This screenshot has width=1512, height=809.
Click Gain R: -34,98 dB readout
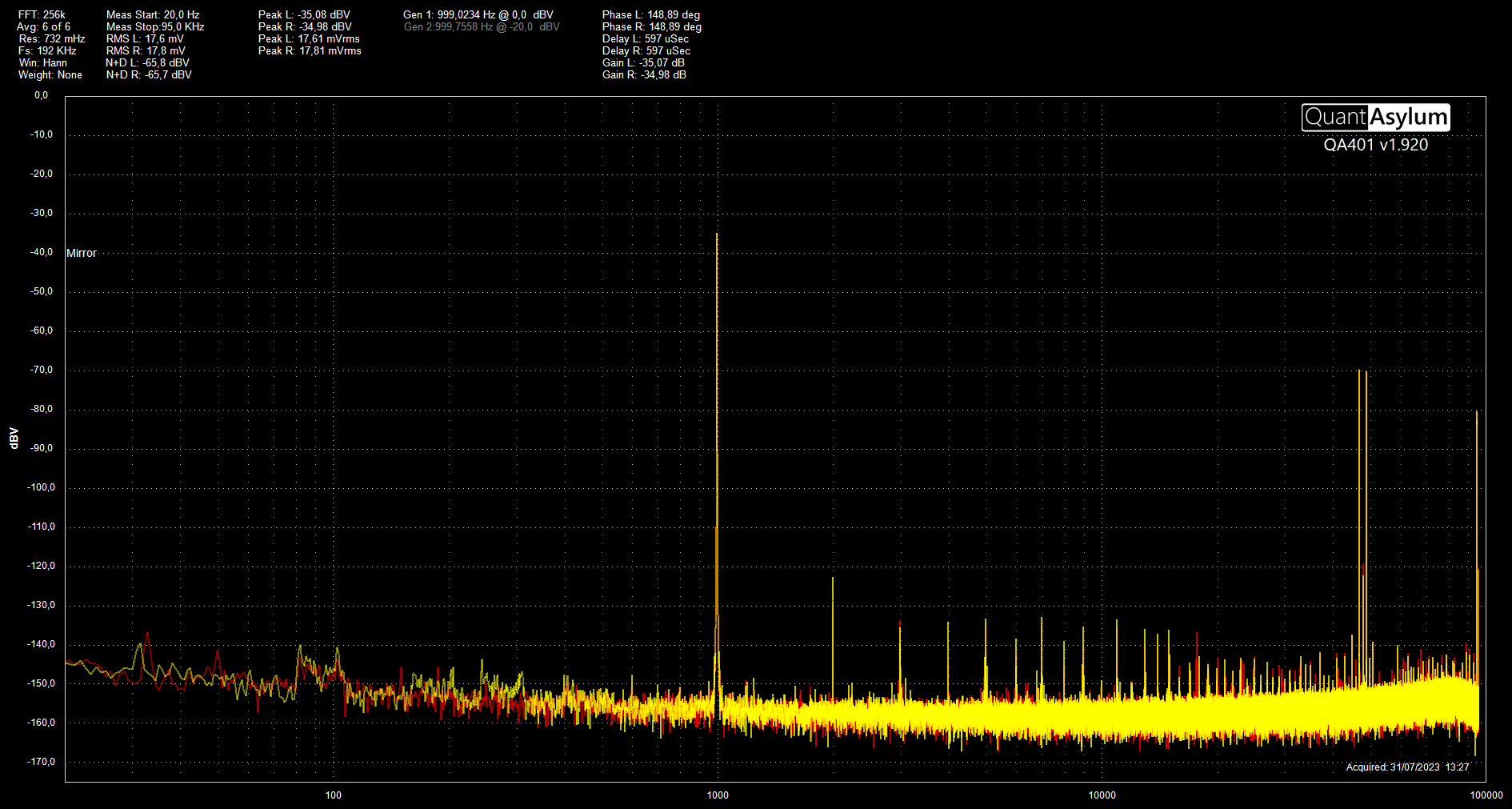644,74
